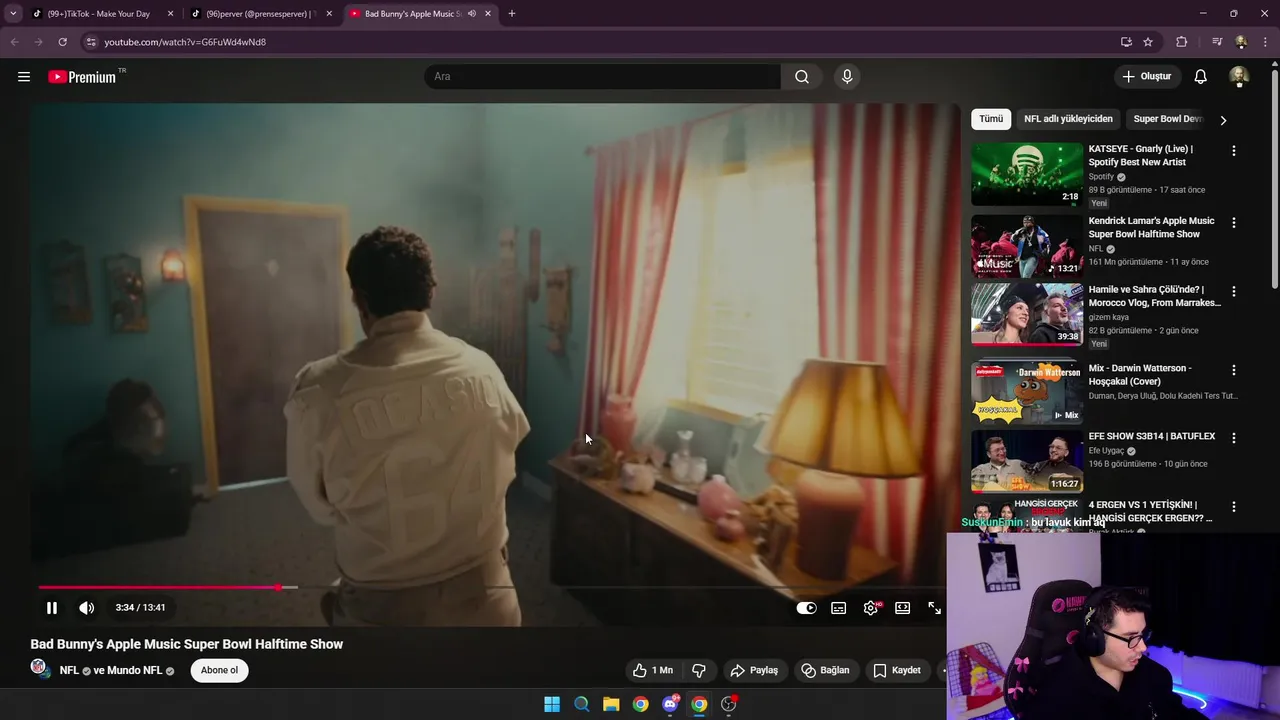Image resolution: width=1280 pixels, height=720 pixels.
Task: Open the Chrome three-dot menu
Action: pos(1265,42)
